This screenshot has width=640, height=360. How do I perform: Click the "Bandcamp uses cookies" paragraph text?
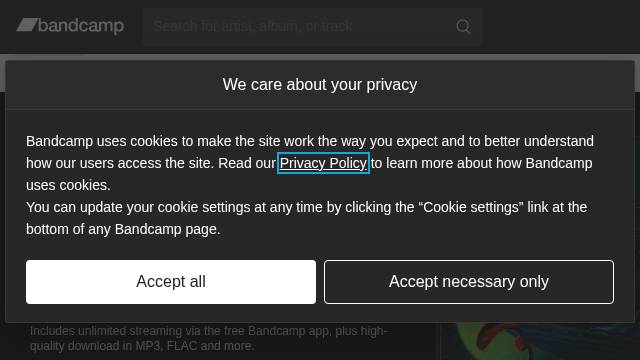click(310, 163)
